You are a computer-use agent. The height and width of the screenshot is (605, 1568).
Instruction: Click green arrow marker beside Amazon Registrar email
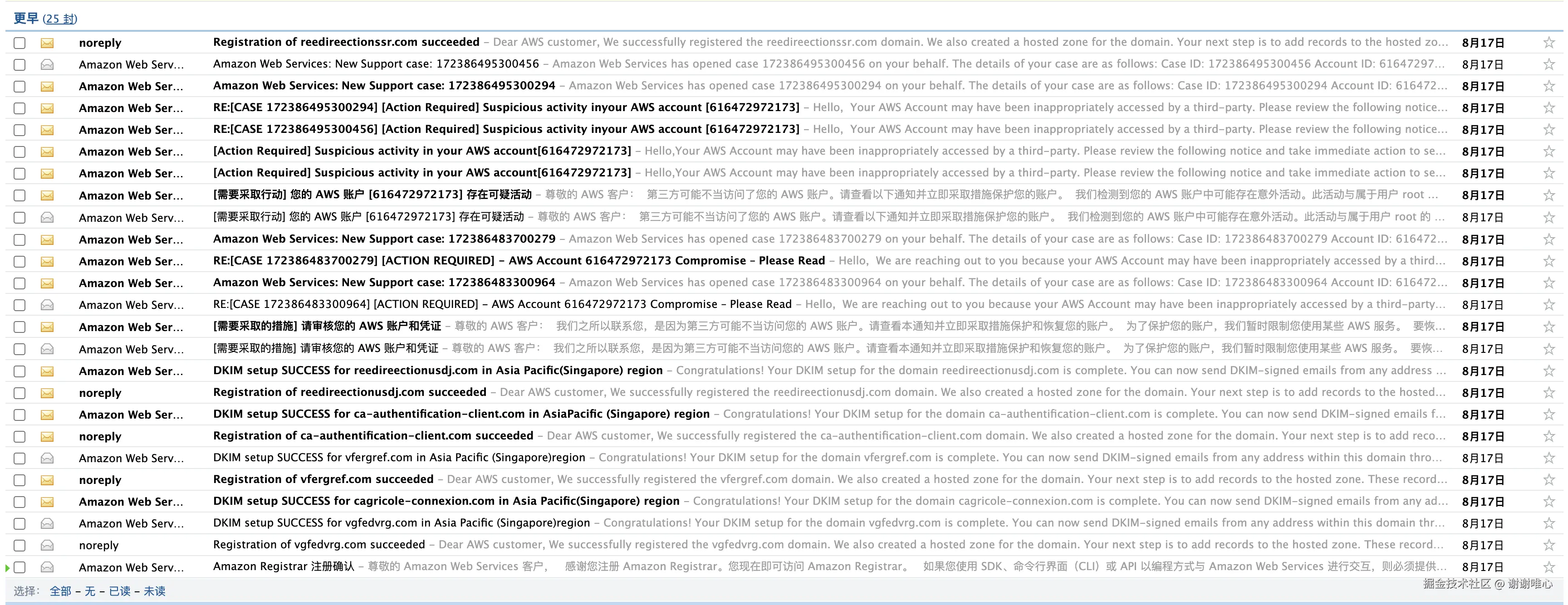pos(7,567)
